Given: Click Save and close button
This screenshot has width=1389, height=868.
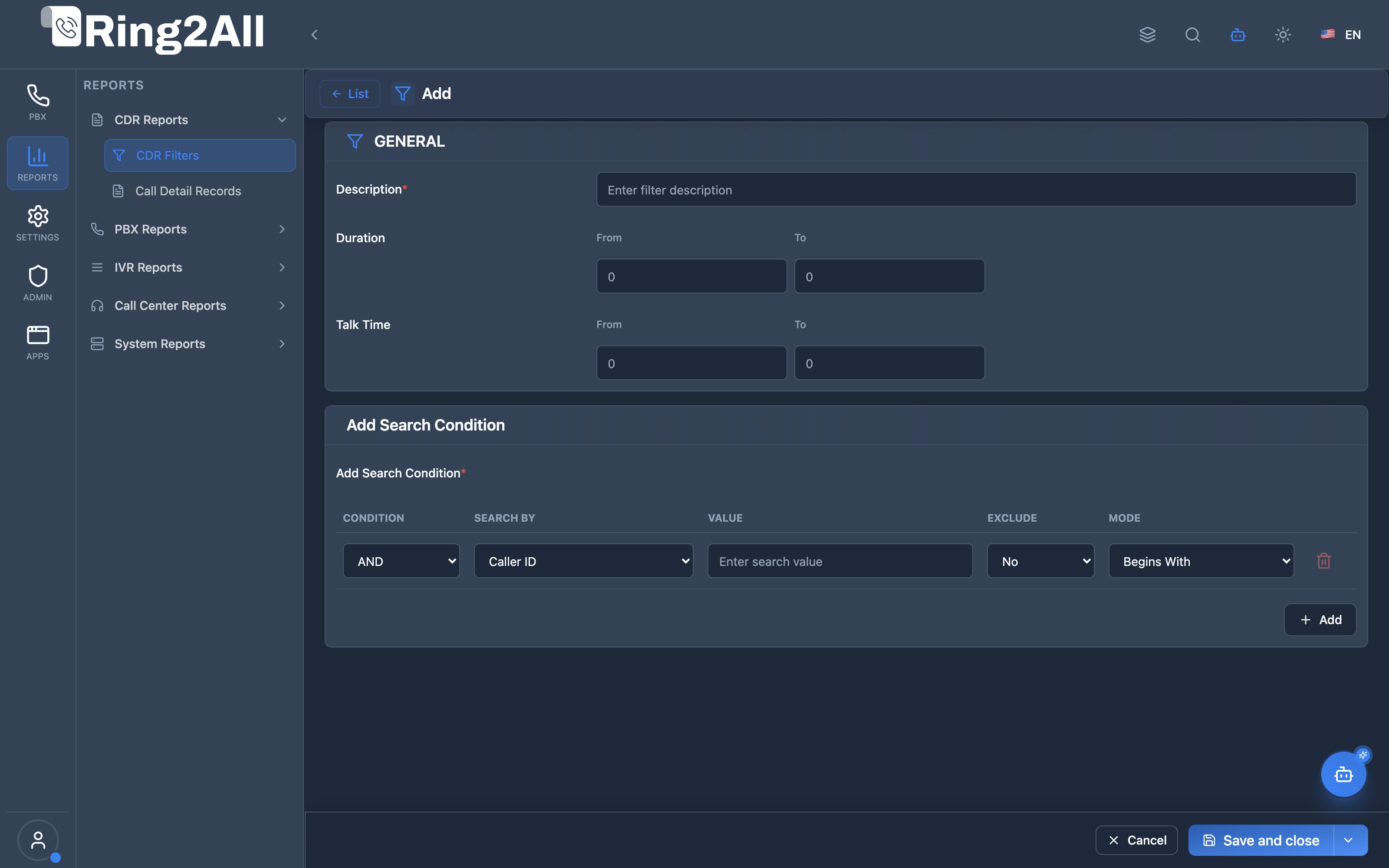Looking at the screenshot, I should 1261,841.
